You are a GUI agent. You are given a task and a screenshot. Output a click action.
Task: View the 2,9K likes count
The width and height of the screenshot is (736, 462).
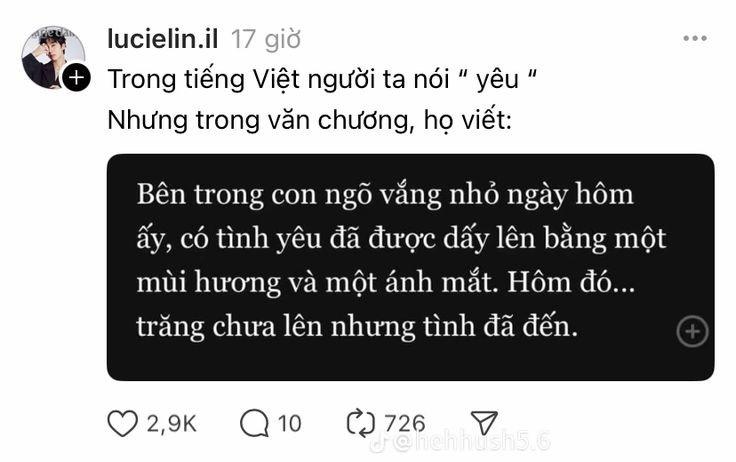(171, 424)
